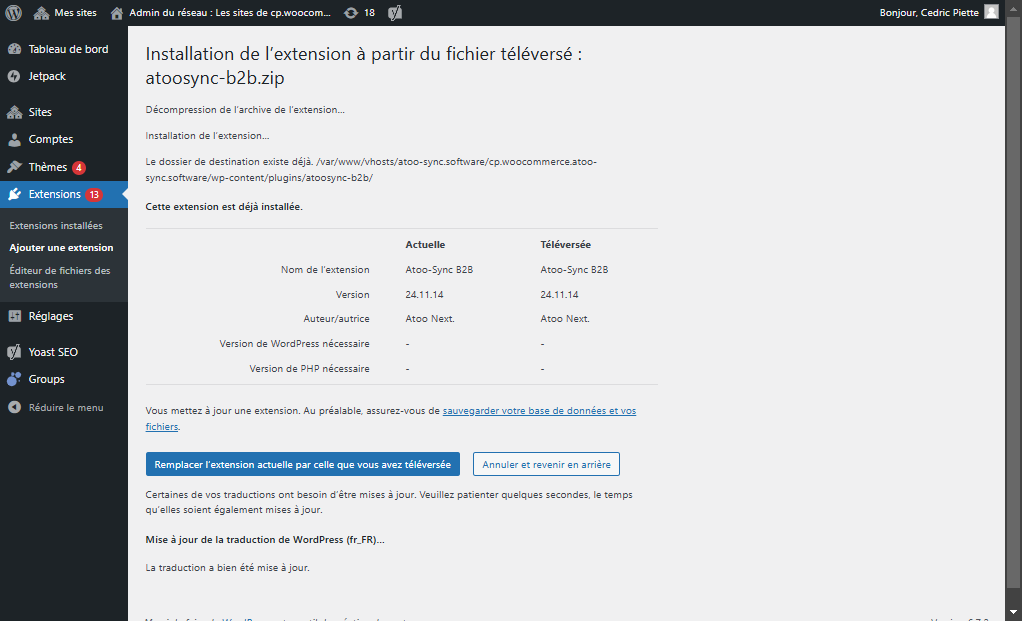Select the atoosync-b2b.zip heading text
Image resolution: width=1022 pixels, height=621 pixels.
pos(215,78)
